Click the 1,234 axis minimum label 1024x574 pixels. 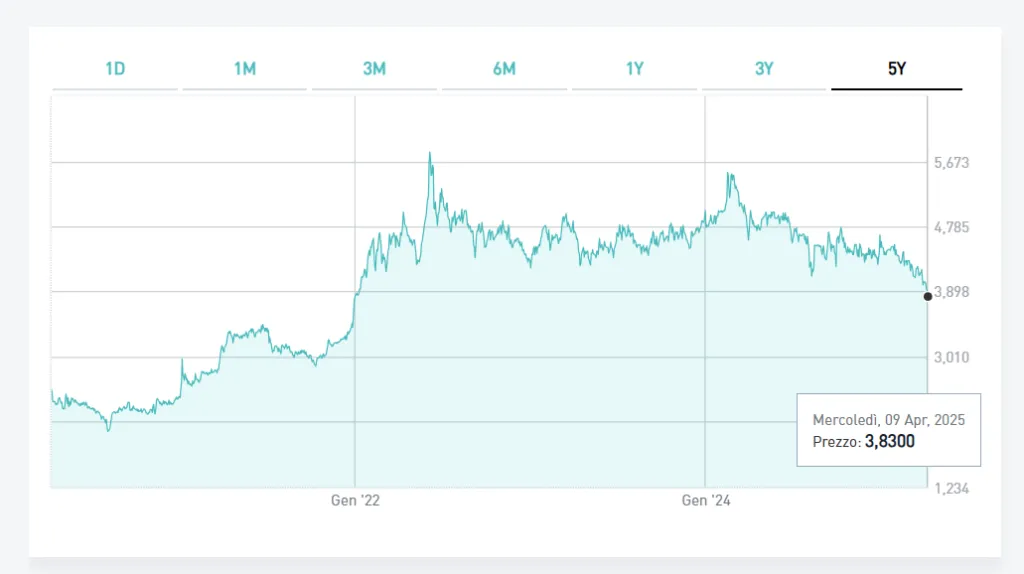tap(951, 487)
